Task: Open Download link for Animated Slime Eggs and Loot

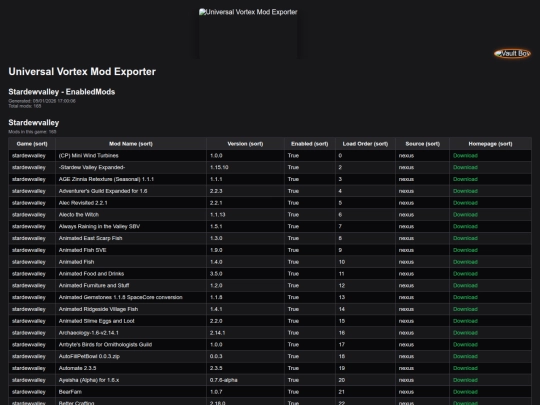Action: point(465,321)
